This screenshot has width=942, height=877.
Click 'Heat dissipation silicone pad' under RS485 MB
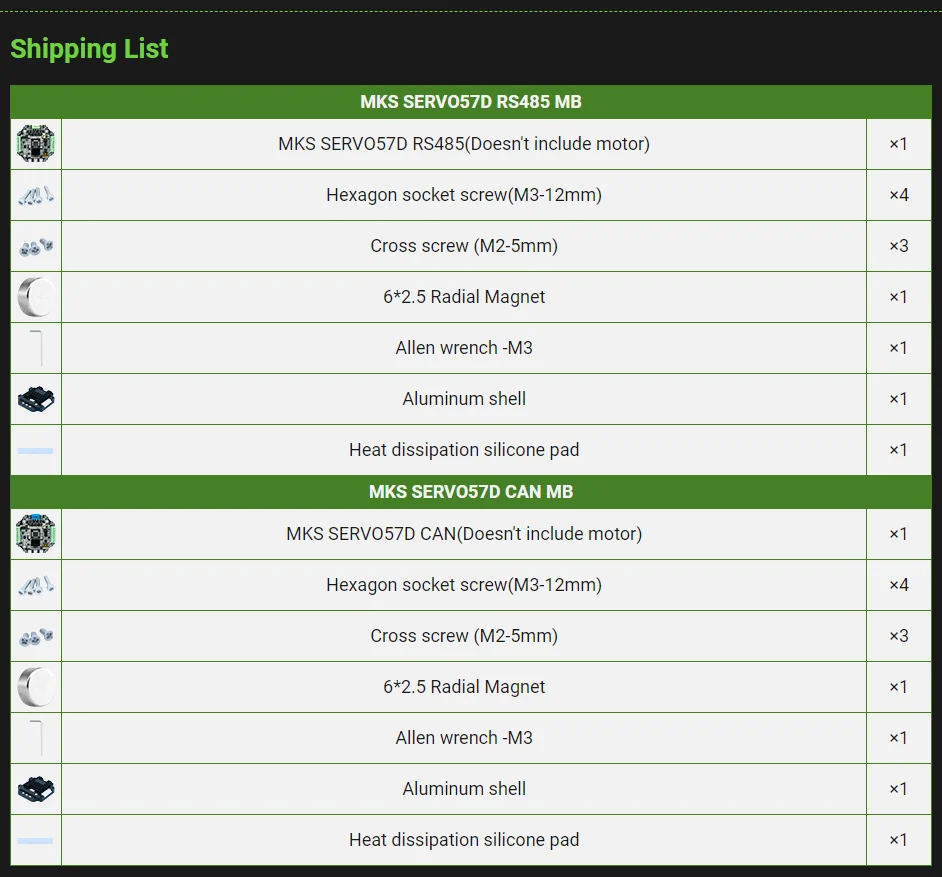[464, 450]
